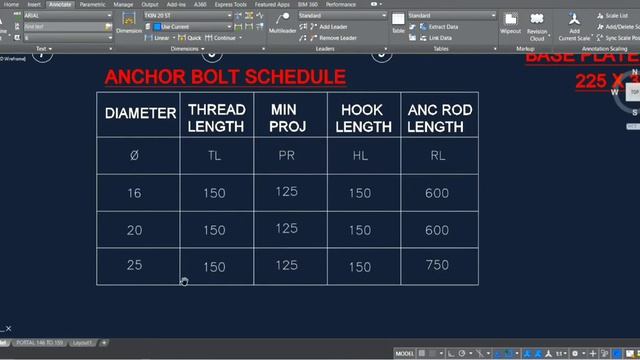Viewport: 640px width, 360px height.
Task: Click the THREAD LENGTH header cell
Action: coord(217,114)
